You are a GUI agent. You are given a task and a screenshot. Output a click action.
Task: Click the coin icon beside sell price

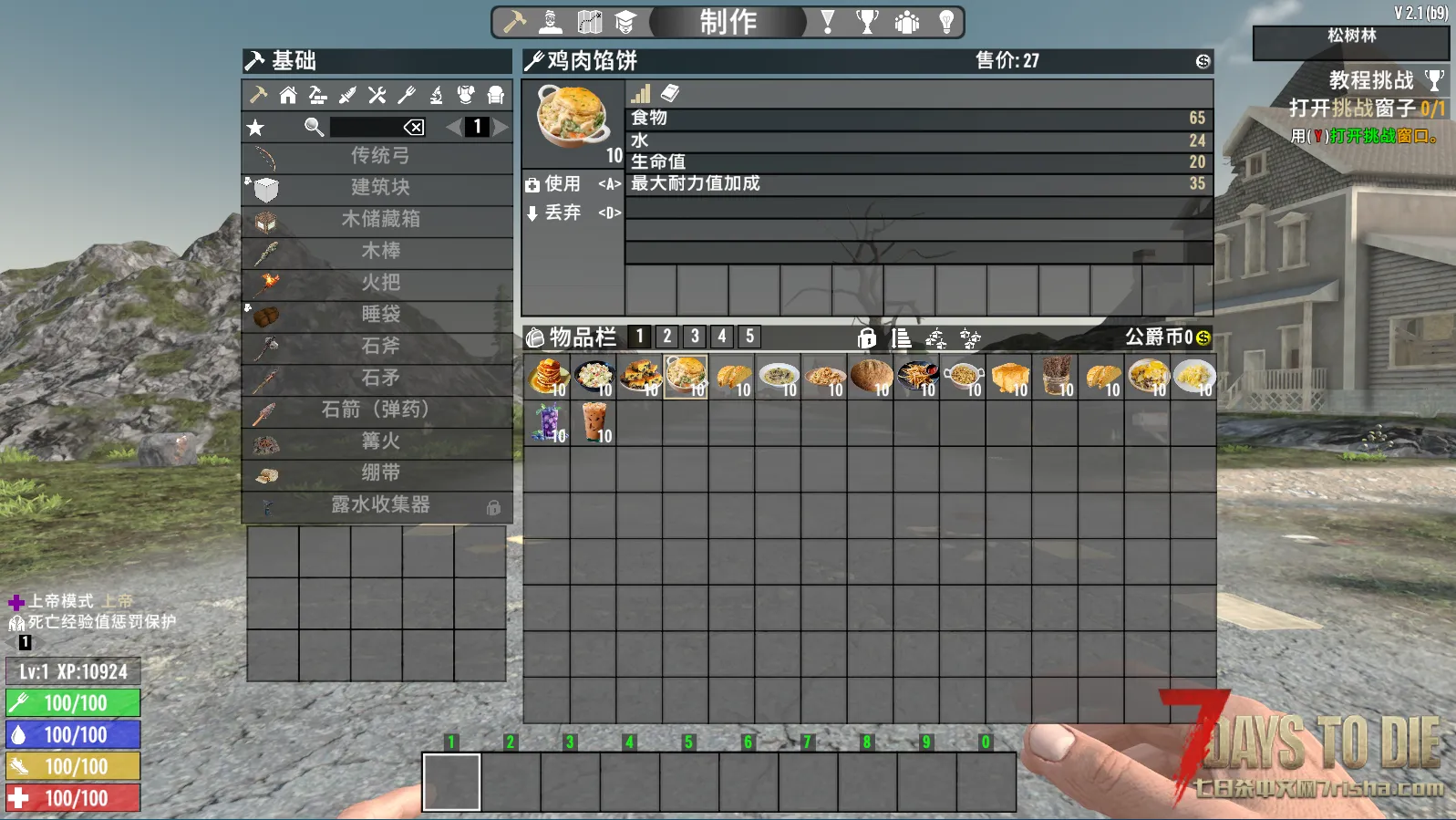pos(1203,61)
